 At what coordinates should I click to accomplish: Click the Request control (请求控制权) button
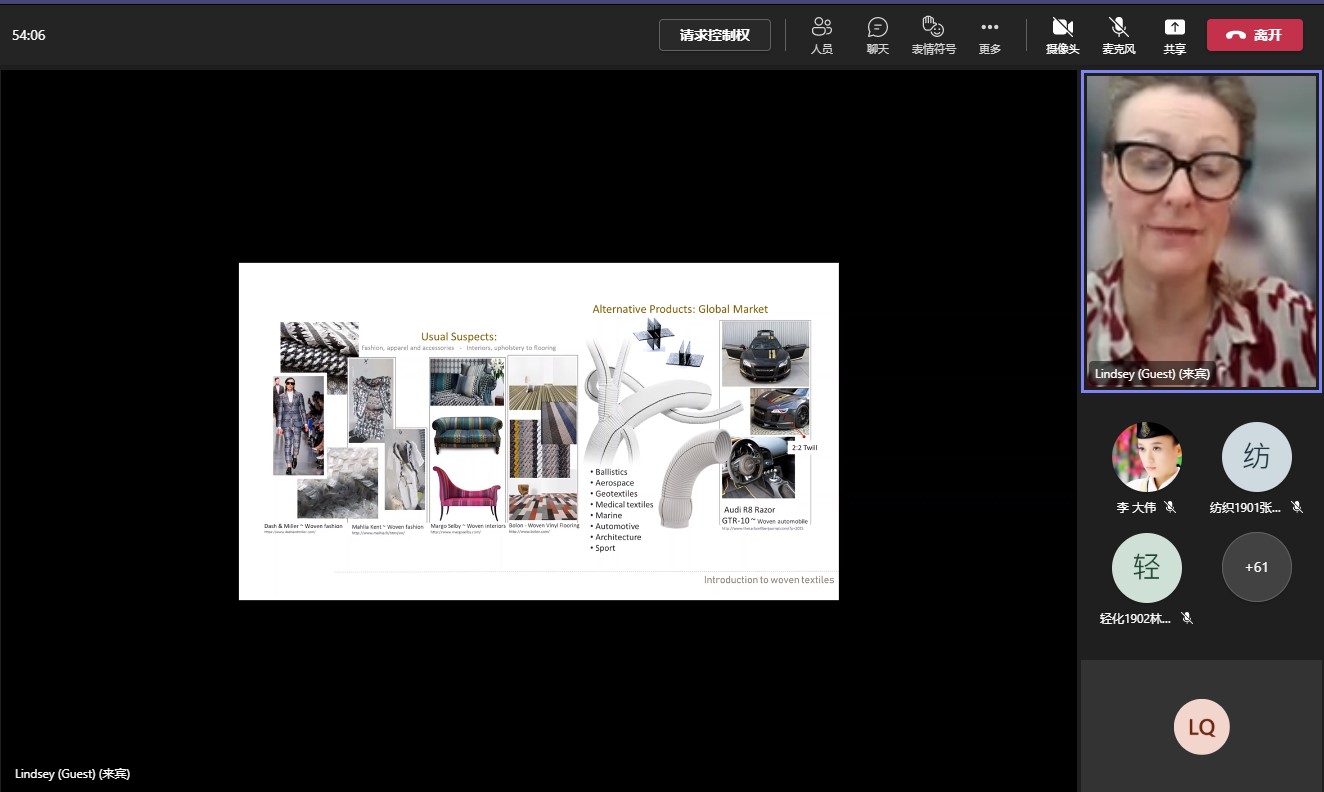tap(714, 35)
